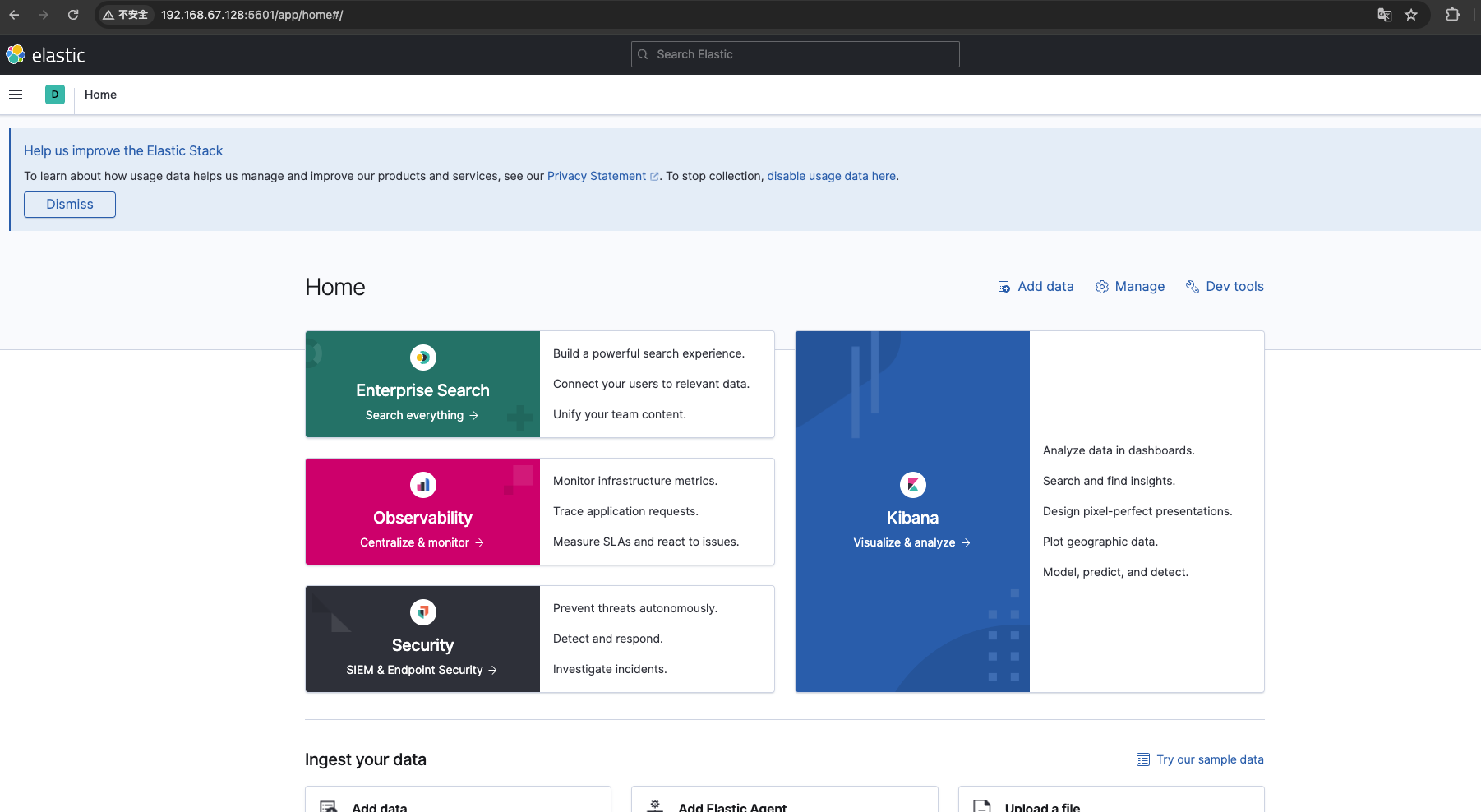Open Centralize & monitor under Observability
The width and height of the screenshot is (1481, 812).
tap(422, 542)
